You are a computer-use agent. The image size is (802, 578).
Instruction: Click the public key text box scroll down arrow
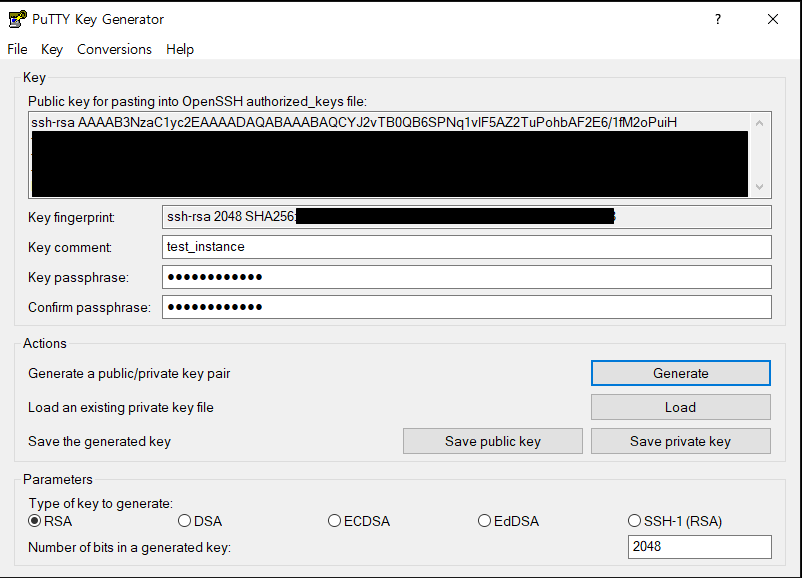click(x=760, y=187)
